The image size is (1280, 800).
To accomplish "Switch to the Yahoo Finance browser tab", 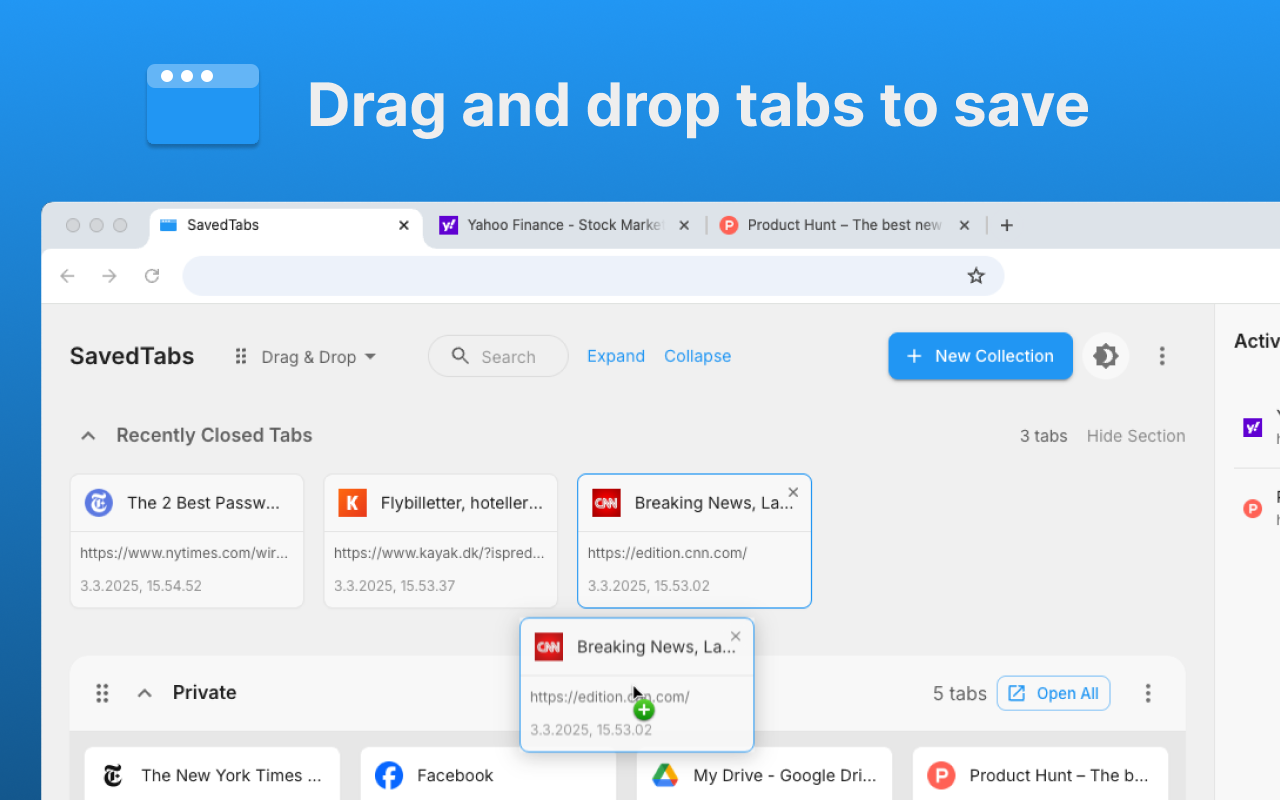I will click(x=560, y=225).
